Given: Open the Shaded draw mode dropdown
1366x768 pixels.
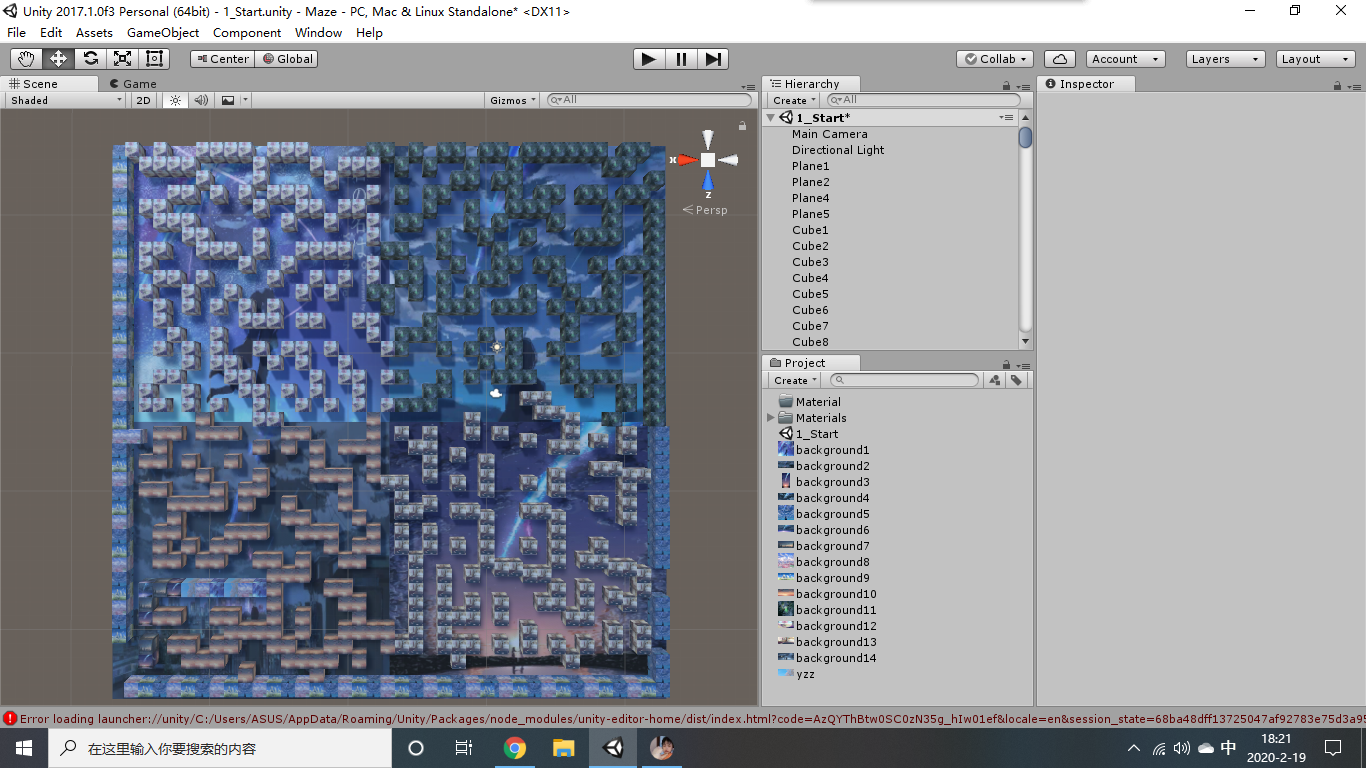Looking at the screenshot, I should [64, 100].
